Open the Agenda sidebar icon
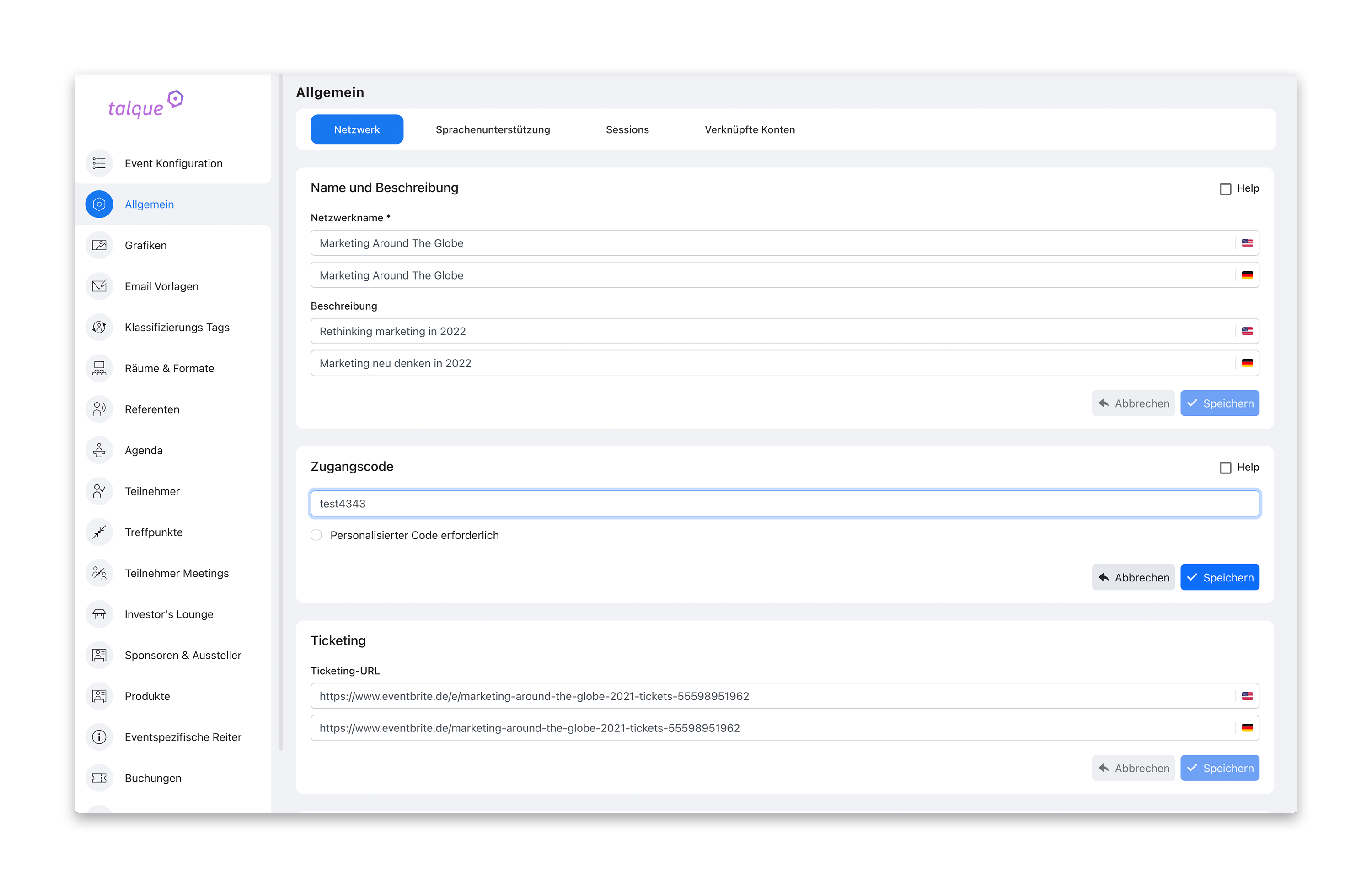Image resolution: width=1372 pixels, height=887 pixels. click(99, 450)
